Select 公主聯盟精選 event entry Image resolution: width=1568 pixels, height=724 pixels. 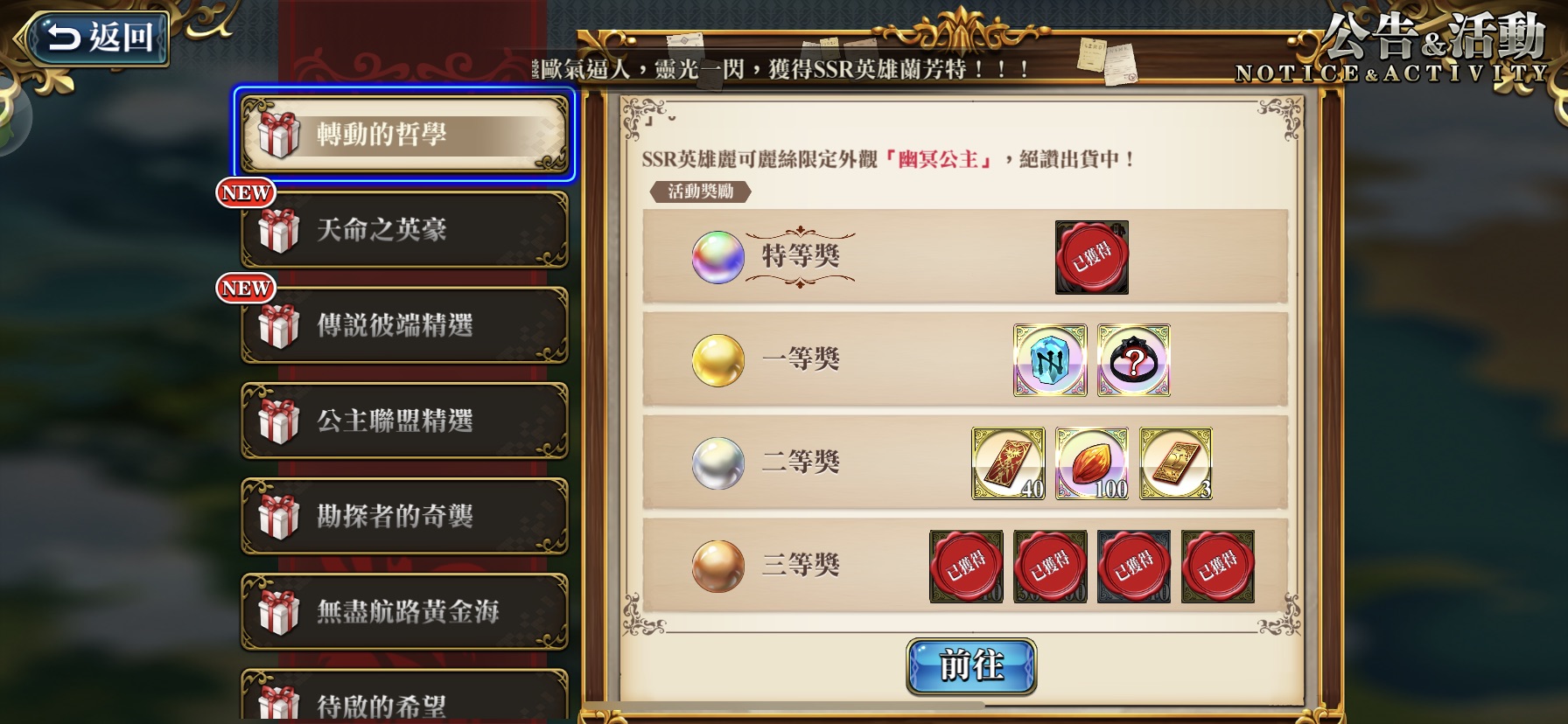(x=404, y=421)
